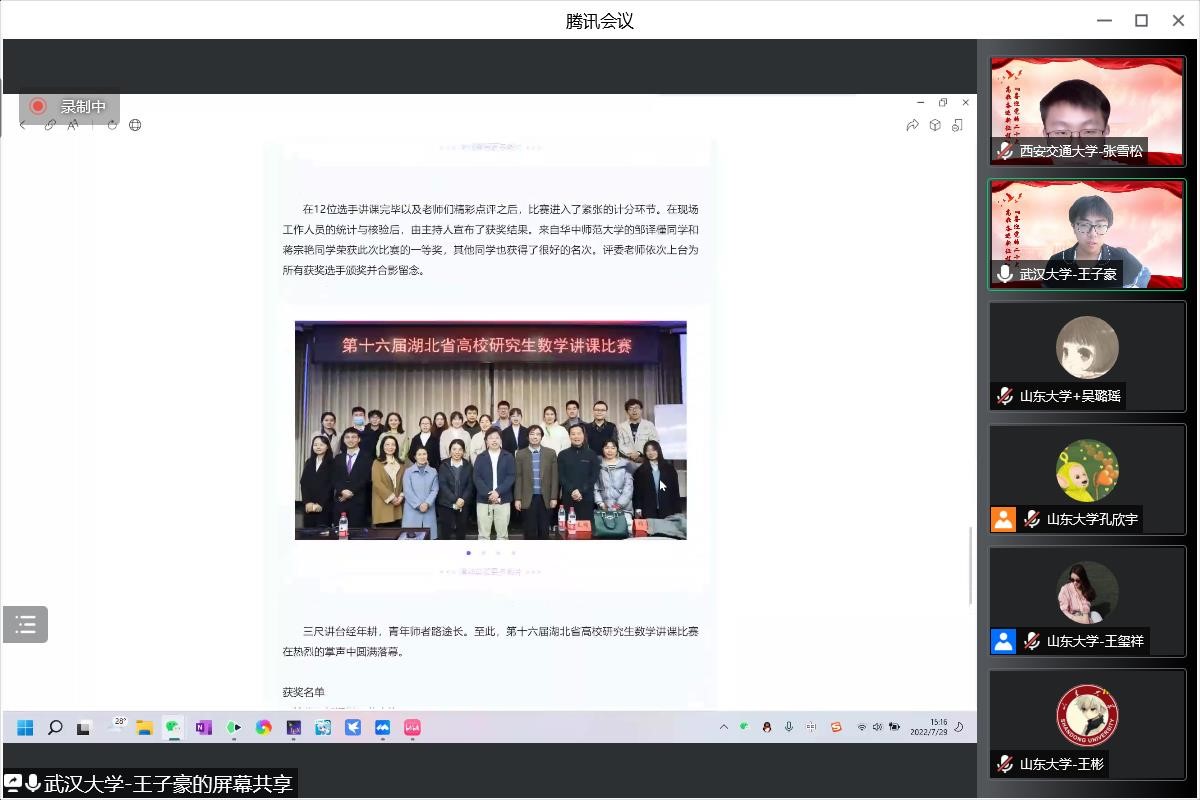1200x800 pixels.
Task: Select the participant tile 武汉大学-王子豪
Action: coord(1086,233)
